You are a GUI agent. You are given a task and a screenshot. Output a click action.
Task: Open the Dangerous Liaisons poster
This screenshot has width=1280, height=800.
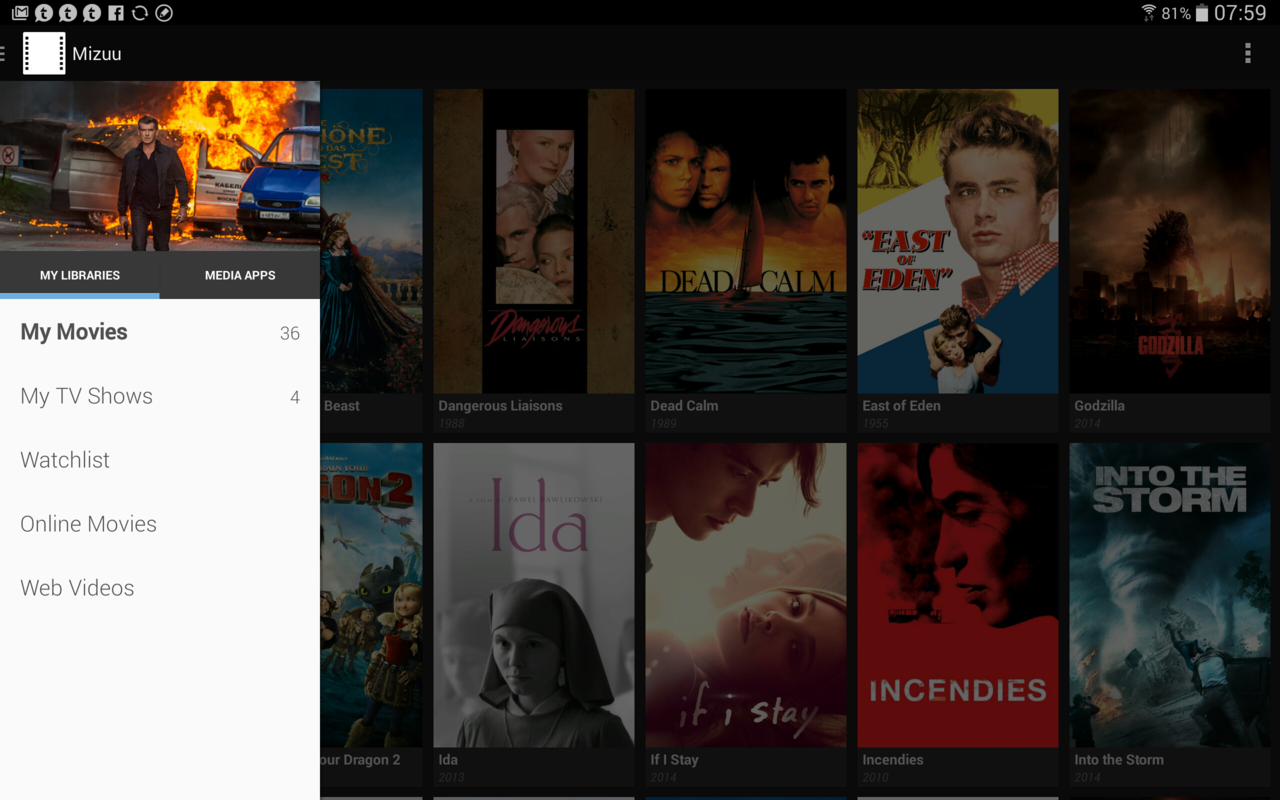tap(534, 241)
